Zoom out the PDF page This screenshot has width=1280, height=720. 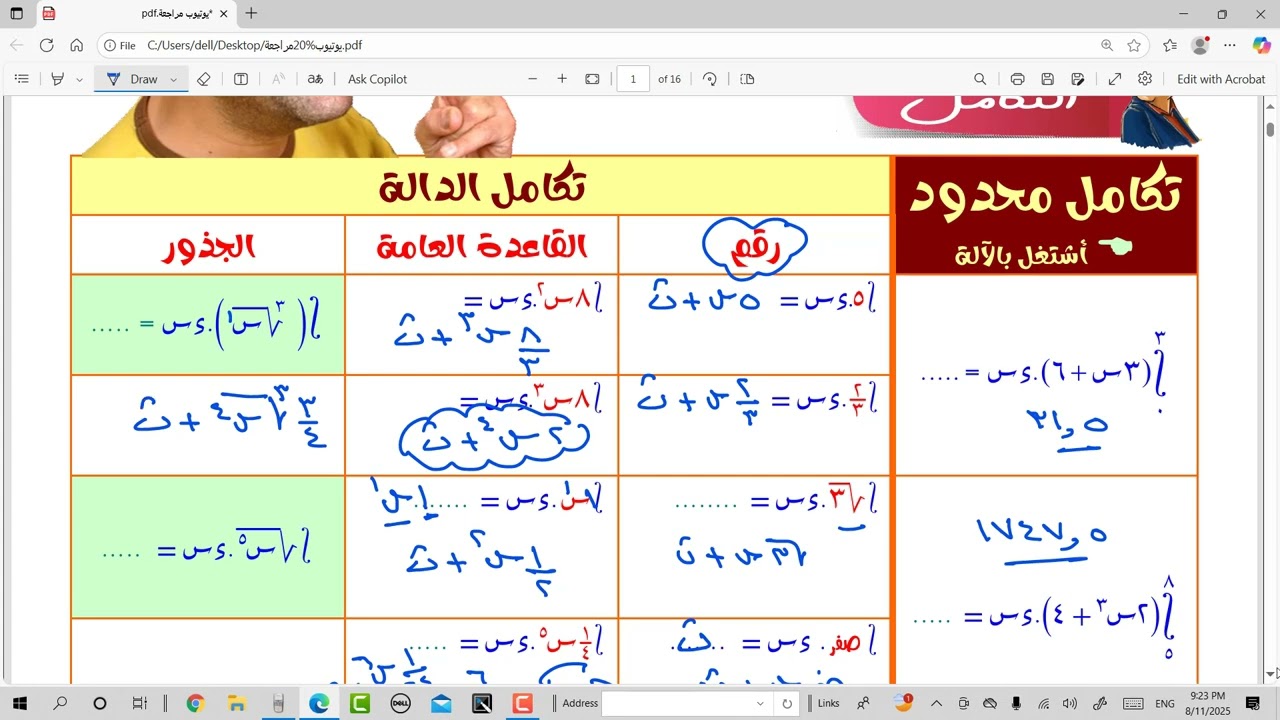coord(532,79)
